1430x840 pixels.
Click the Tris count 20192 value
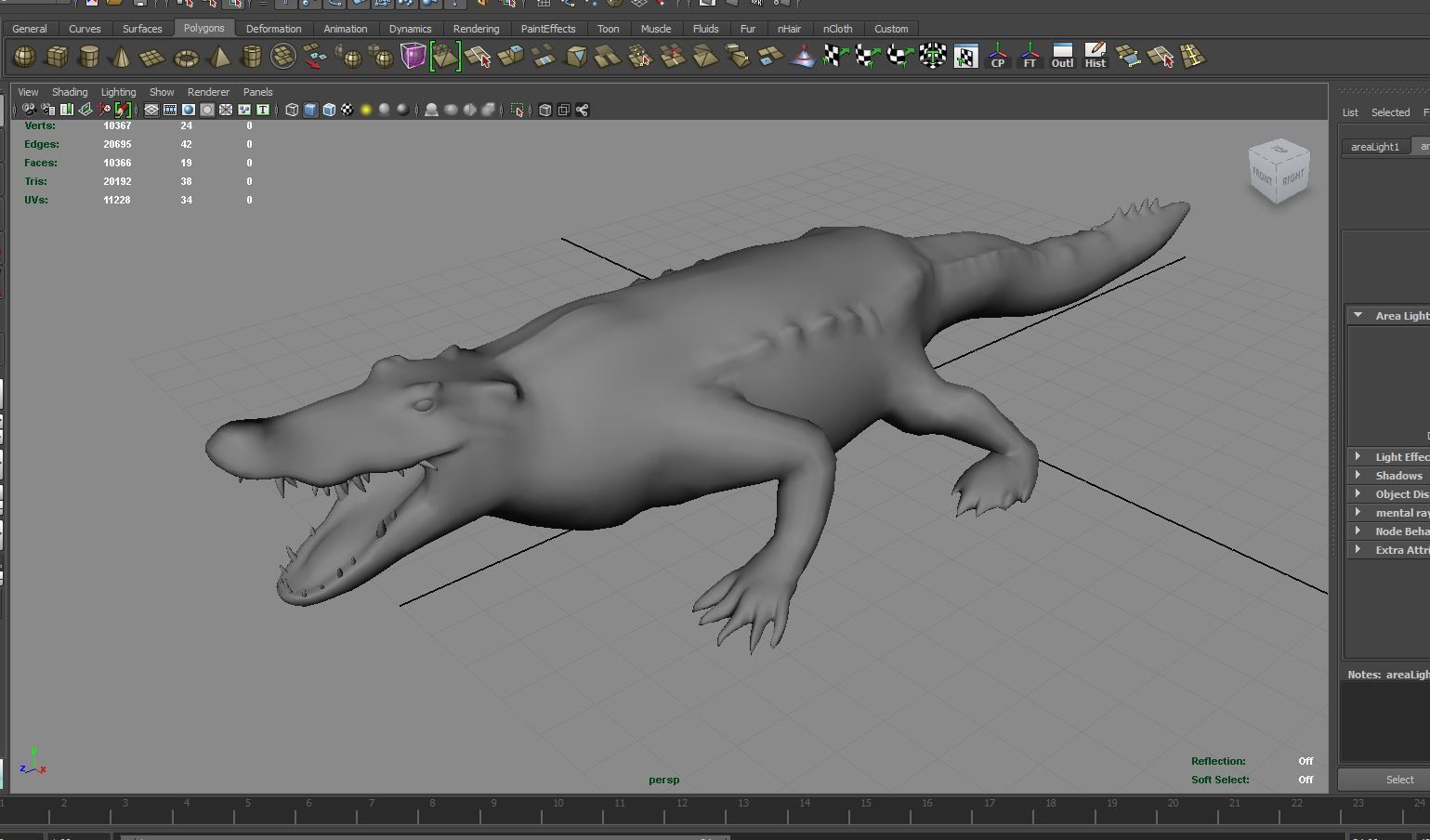click(x=117, y=181)
